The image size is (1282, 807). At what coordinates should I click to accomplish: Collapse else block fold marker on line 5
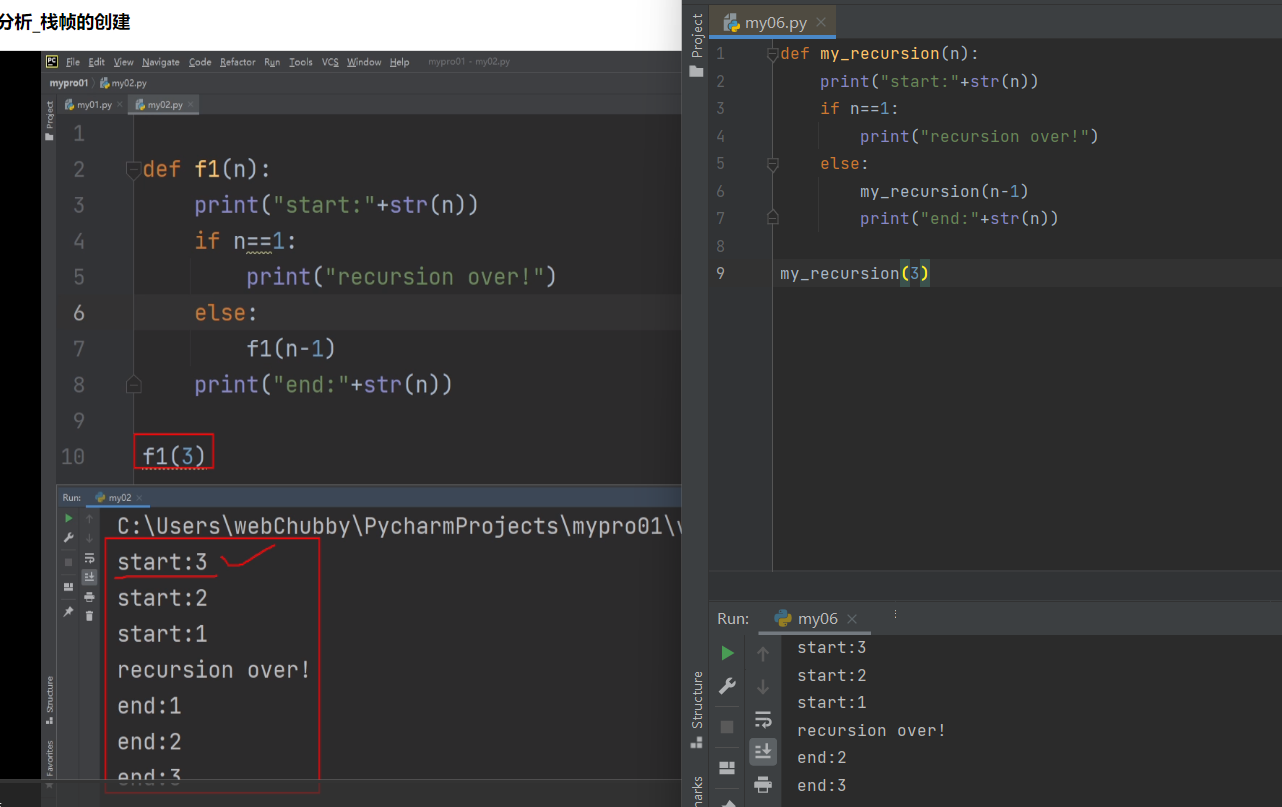tap(772, 163)
